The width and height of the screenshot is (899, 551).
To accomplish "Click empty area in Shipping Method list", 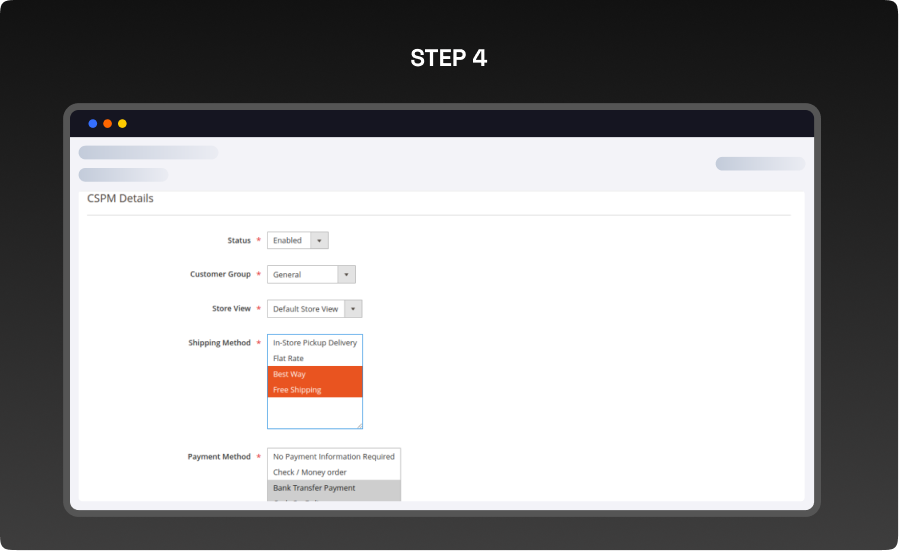I will pos(314,412).
